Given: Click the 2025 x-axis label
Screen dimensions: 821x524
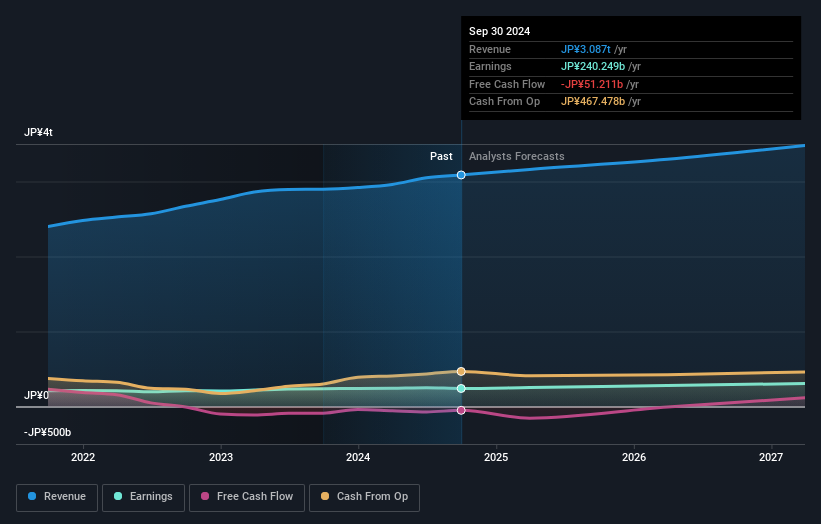Looking at the screenshot, I should click(x=496, y=457).
